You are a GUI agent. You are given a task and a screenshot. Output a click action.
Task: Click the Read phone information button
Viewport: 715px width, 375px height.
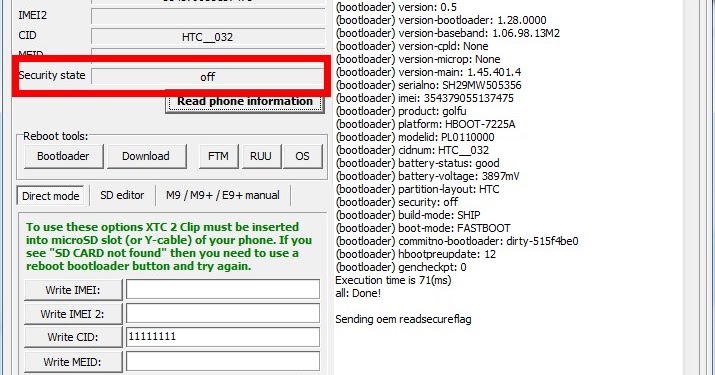(245, 101)
